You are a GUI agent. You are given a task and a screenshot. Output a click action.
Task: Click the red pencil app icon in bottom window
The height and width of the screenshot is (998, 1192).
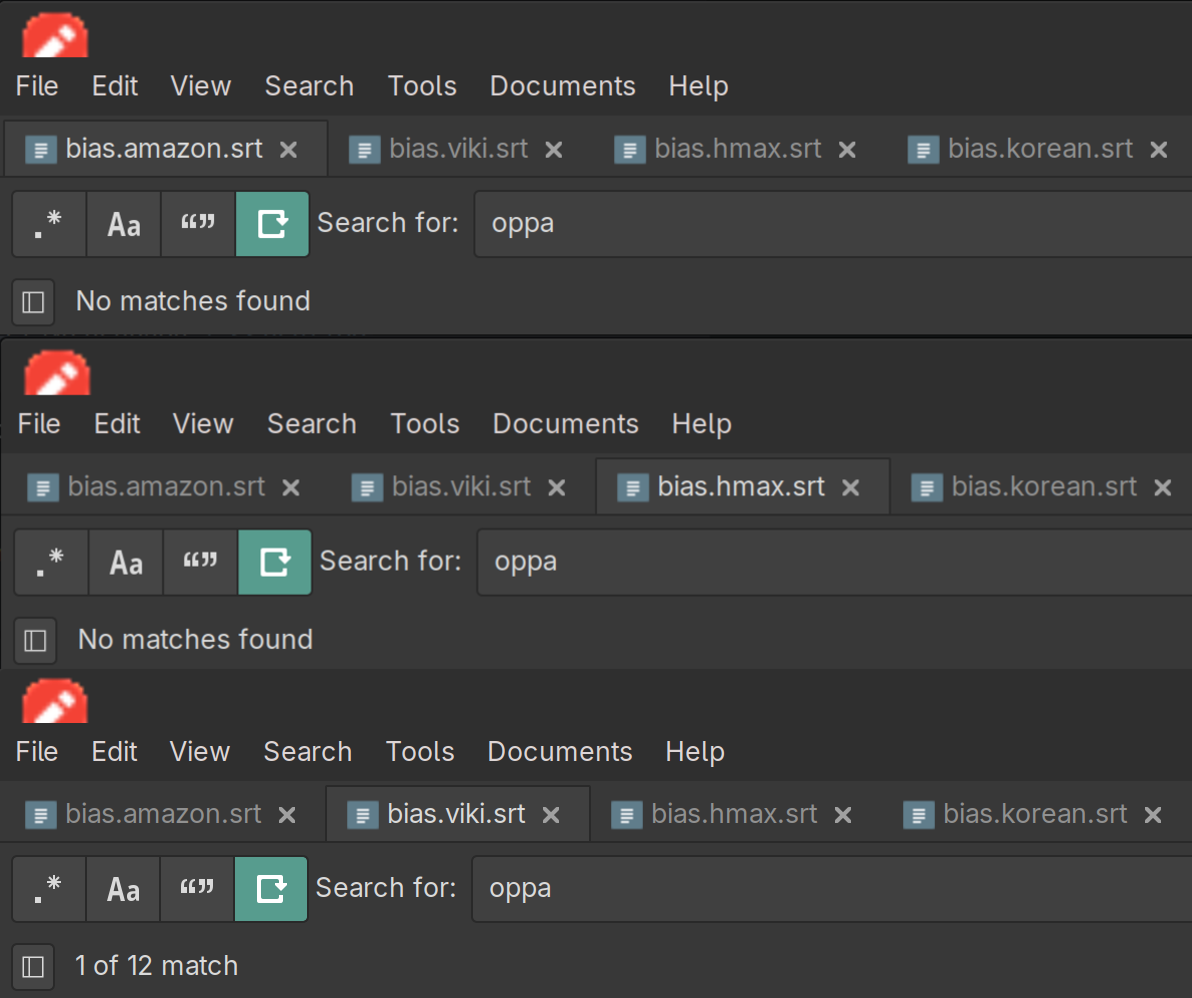(x=55, y=701)
